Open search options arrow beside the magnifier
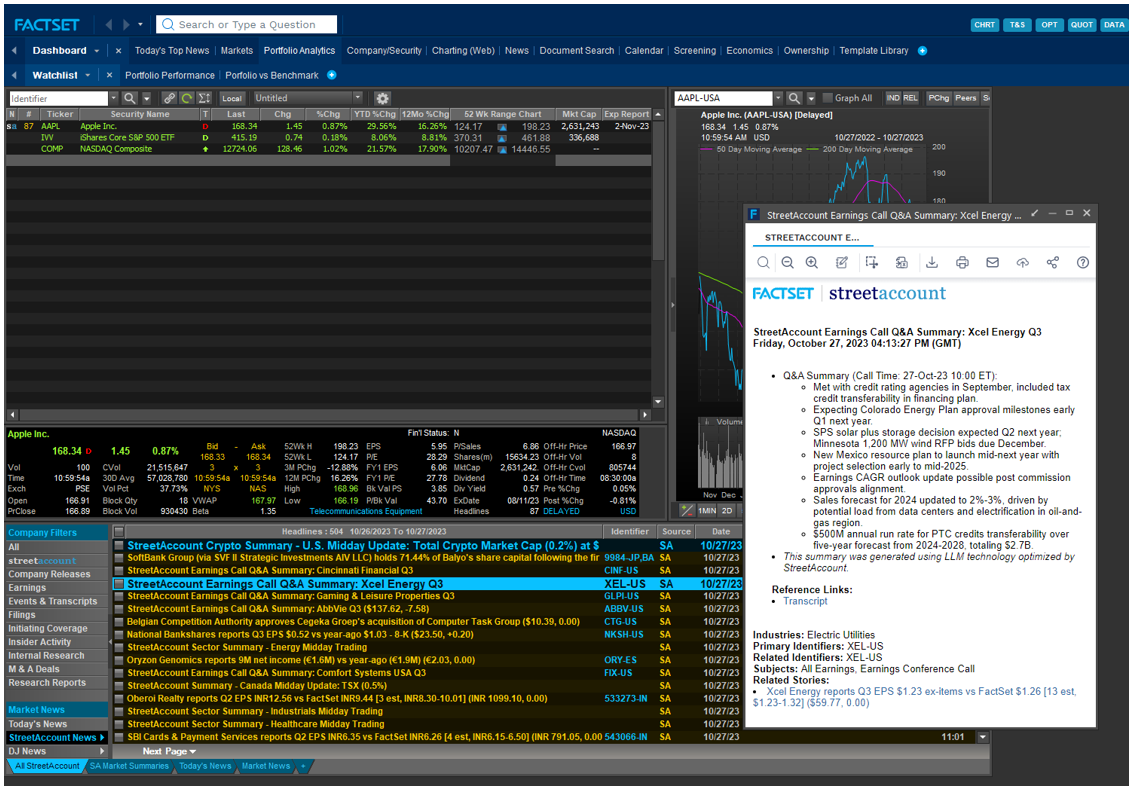 tap(145, 99)
